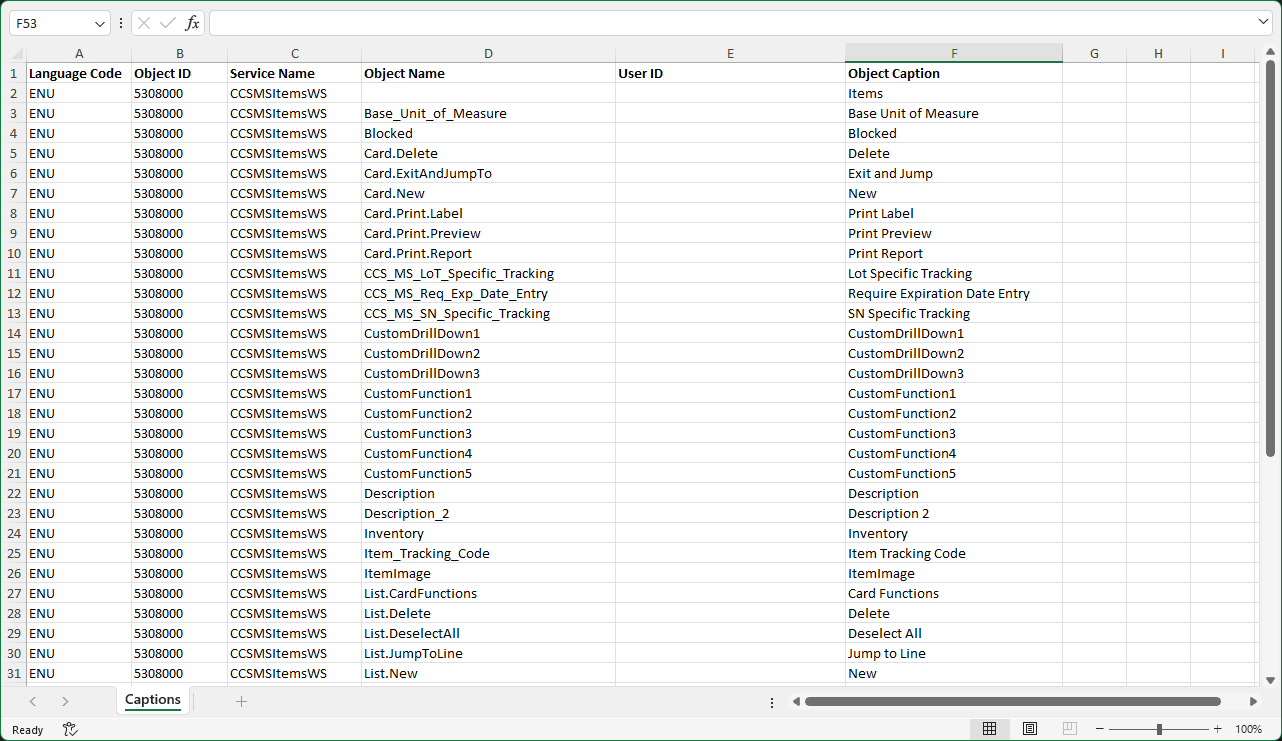
Task: Expand the formula bar with its chevron
Action: (1262, 22)
